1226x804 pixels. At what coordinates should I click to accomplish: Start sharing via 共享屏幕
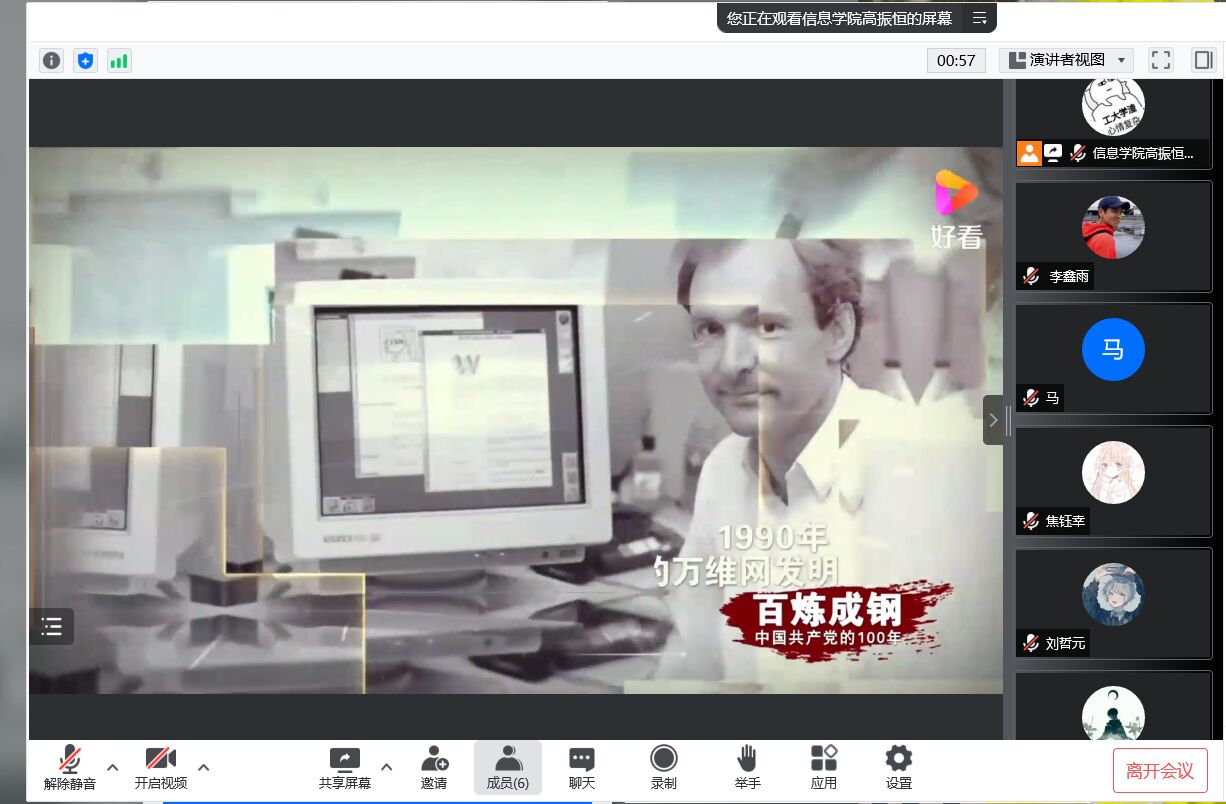tap(345, 768)
